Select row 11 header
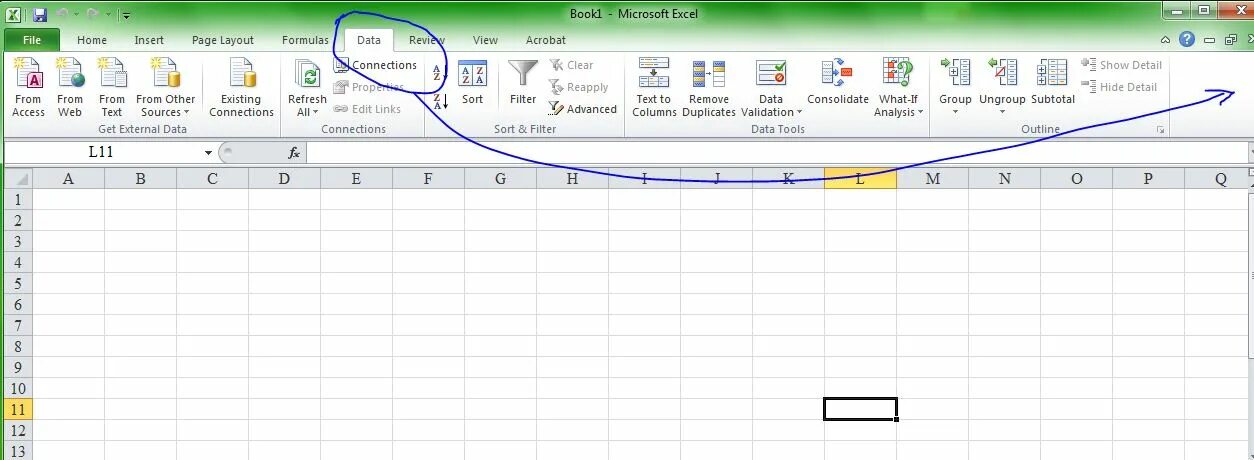 (18, 409)
